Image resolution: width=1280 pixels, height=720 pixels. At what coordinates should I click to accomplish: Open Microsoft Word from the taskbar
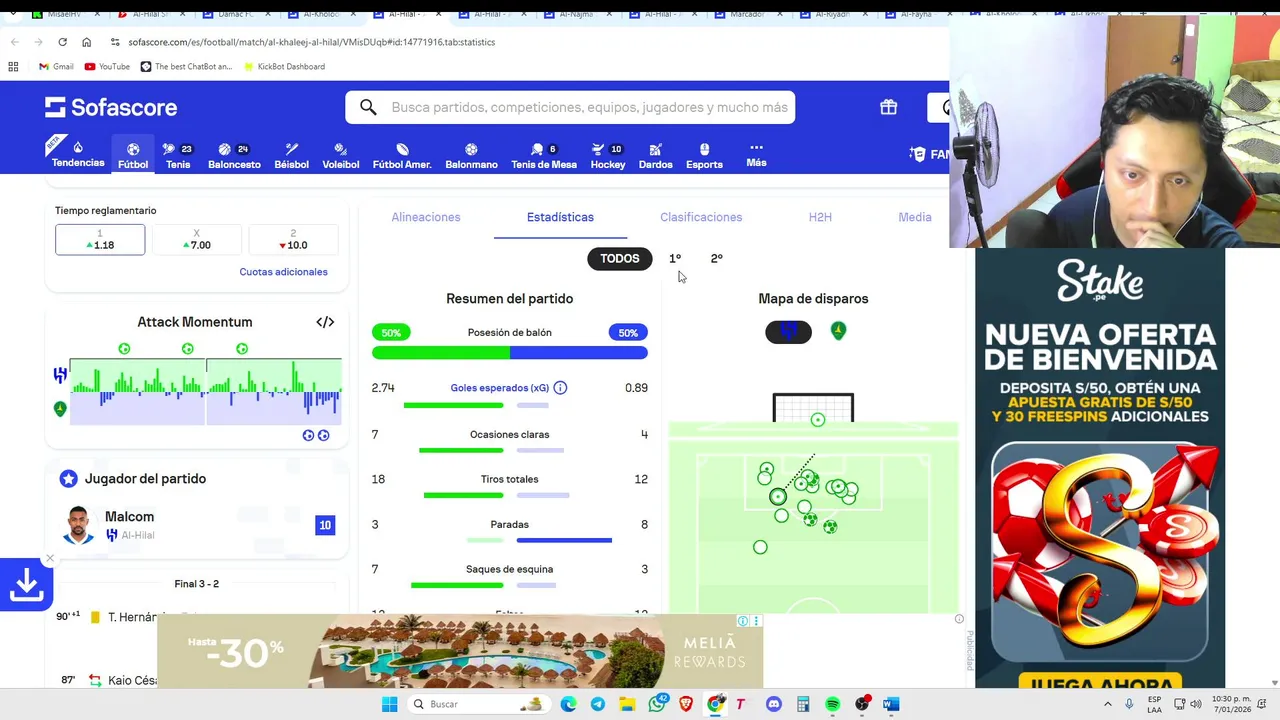(x=891, y=704)
